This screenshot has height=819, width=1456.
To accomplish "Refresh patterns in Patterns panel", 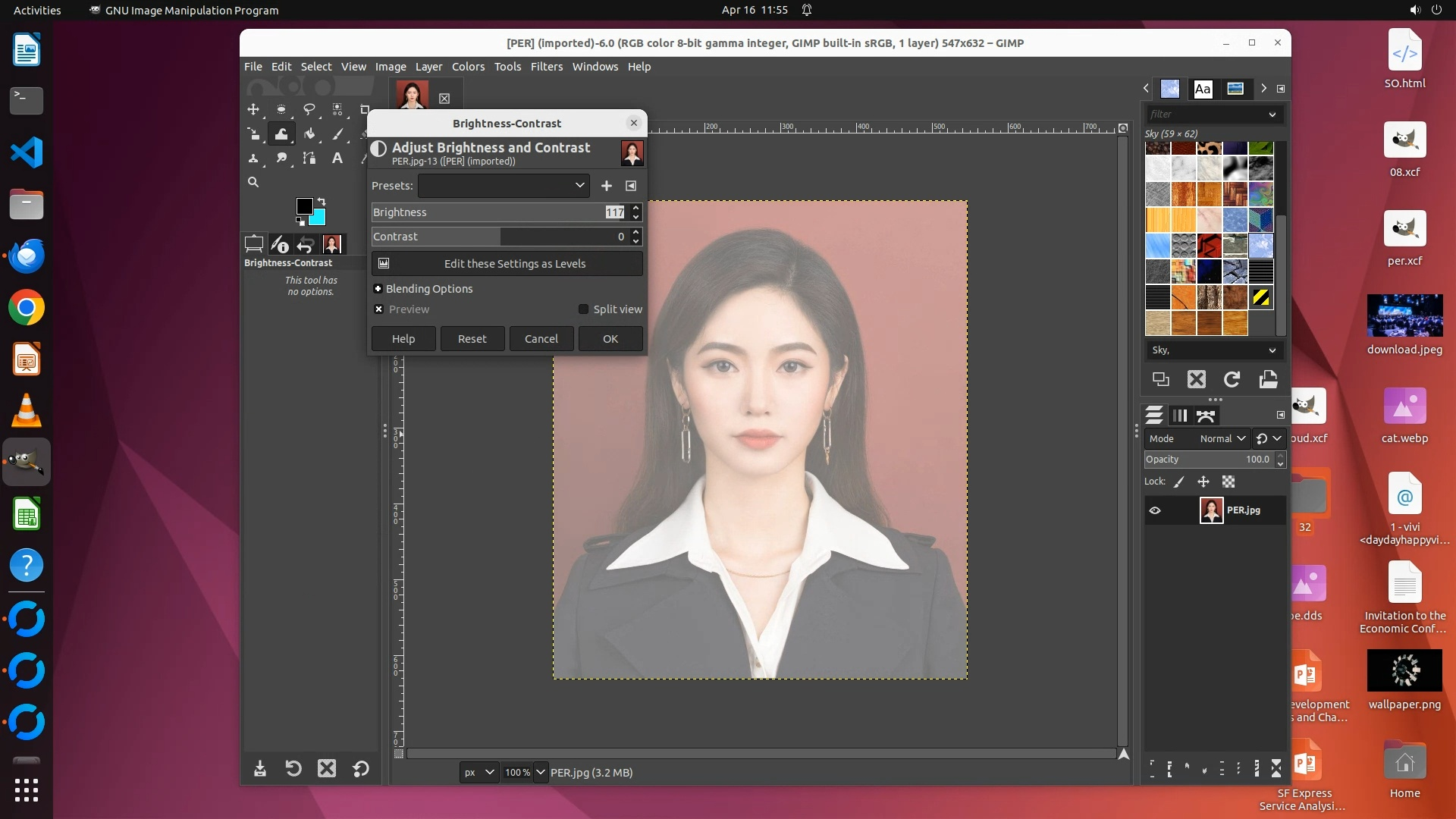I will click(x=1232, y=379).
